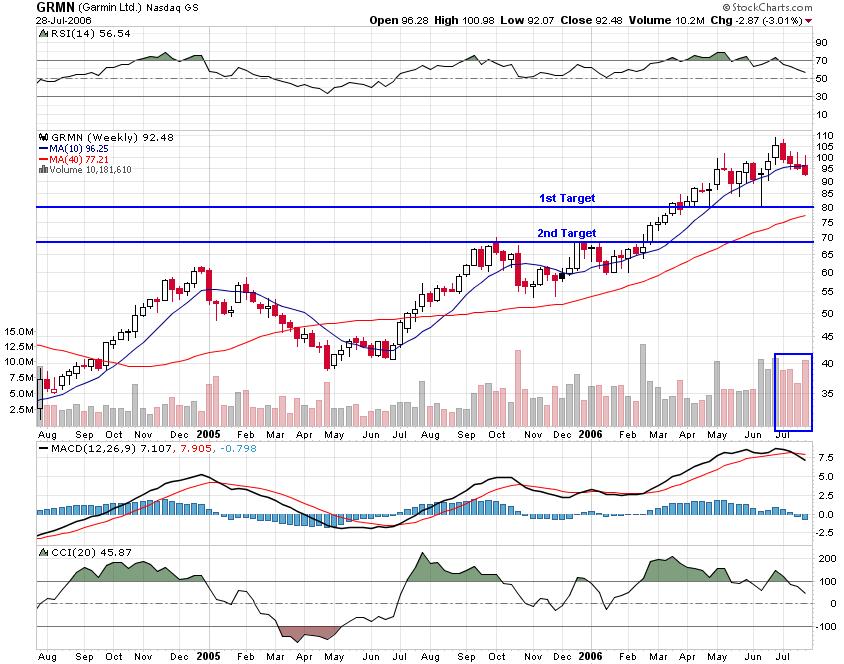
Task: Click the -2.5 MACD axis label
Action: click(x=826, y=533)
